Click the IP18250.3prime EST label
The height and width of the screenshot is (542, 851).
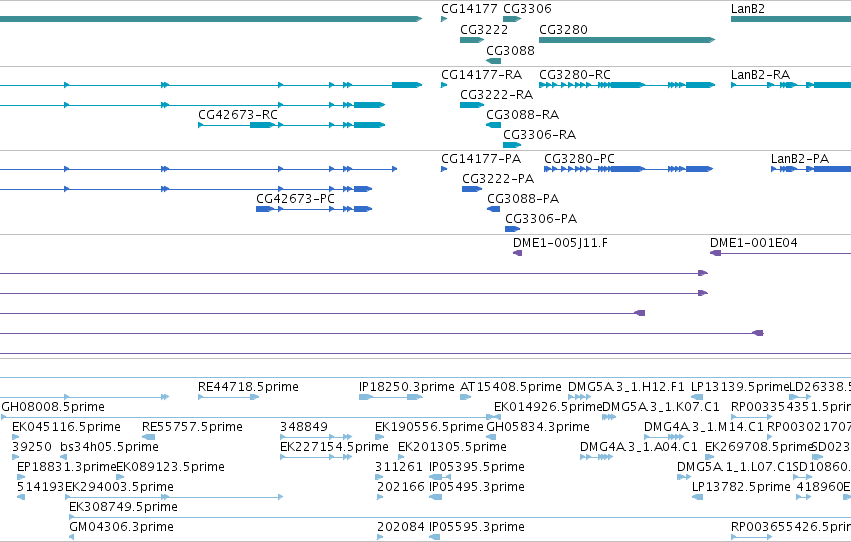coord(407,387)
